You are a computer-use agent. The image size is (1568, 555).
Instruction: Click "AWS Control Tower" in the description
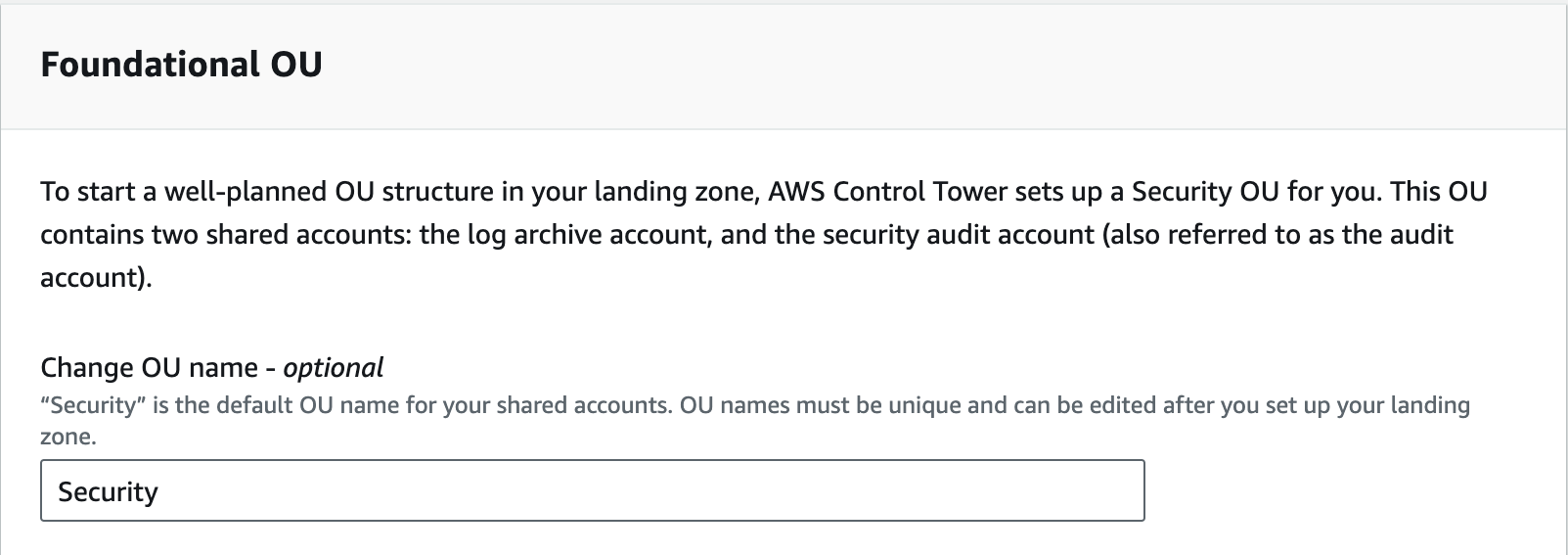[x=887, y=191]
